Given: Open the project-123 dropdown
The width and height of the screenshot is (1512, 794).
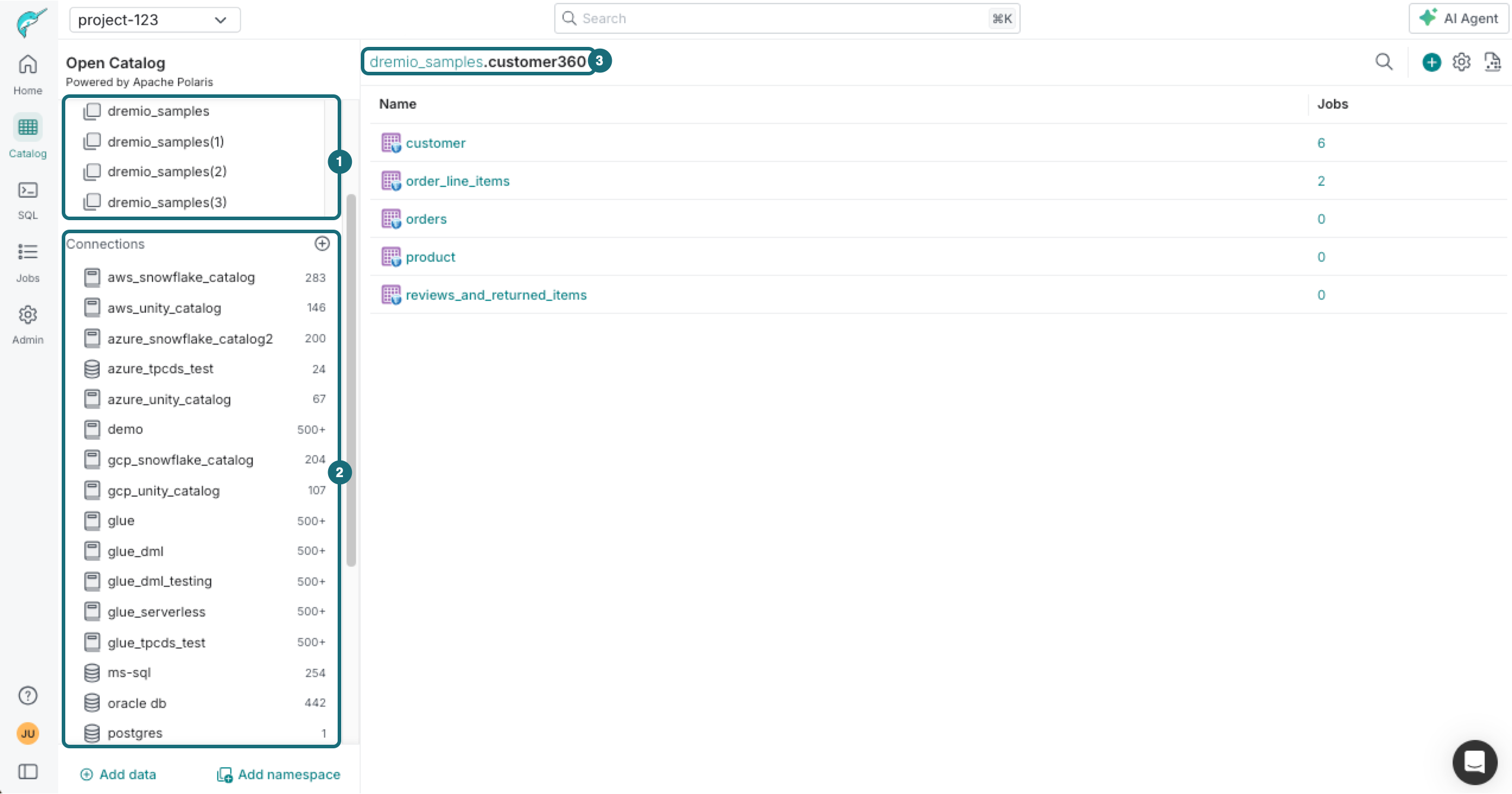Looking at the screenshot, I should (x=154, y=20).
